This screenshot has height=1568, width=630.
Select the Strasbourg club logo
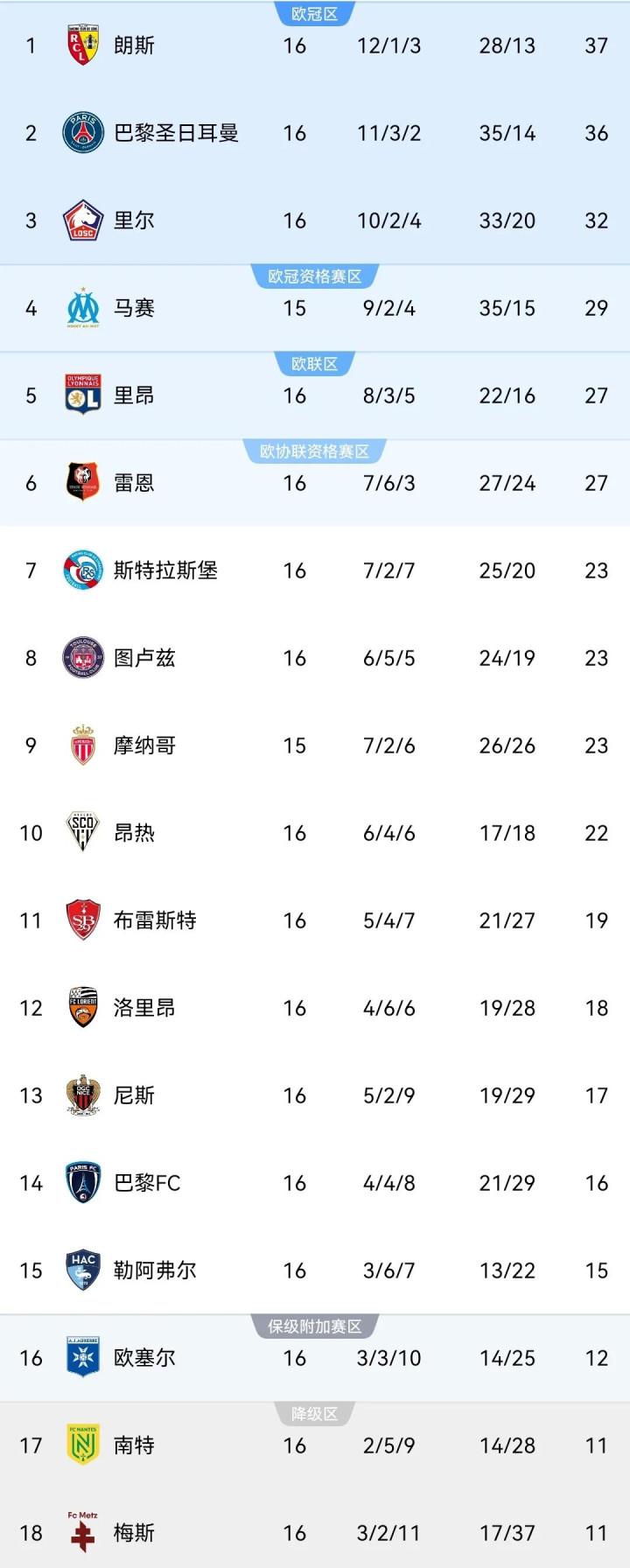pos(83,570)
